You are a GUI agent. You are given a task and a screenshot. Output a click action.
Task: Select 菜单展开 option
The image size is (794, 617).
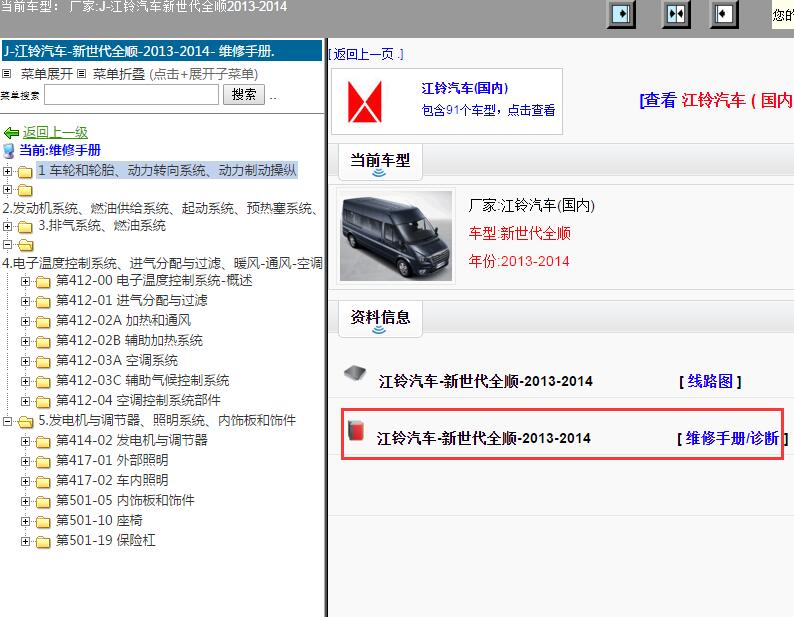point(47,74)
